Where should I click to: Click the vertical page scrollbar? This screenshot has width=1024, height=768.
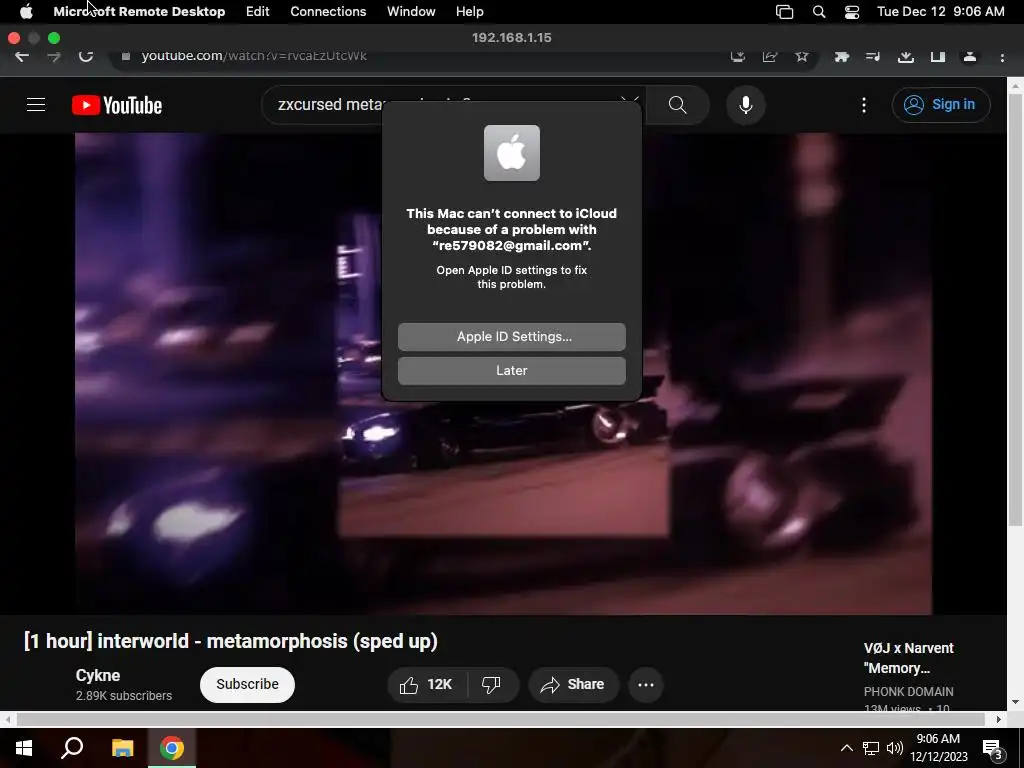tap(1015, 310)
